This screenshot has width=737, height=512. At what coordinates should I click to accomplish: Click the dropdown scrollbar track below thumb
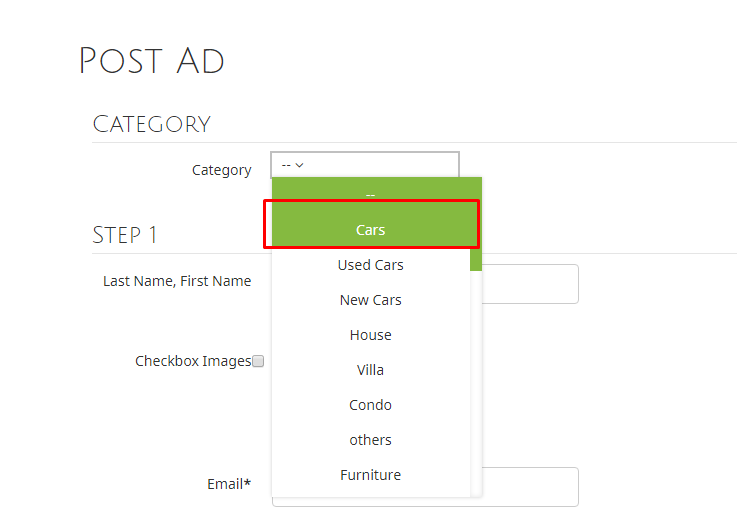tap(476, 384)
